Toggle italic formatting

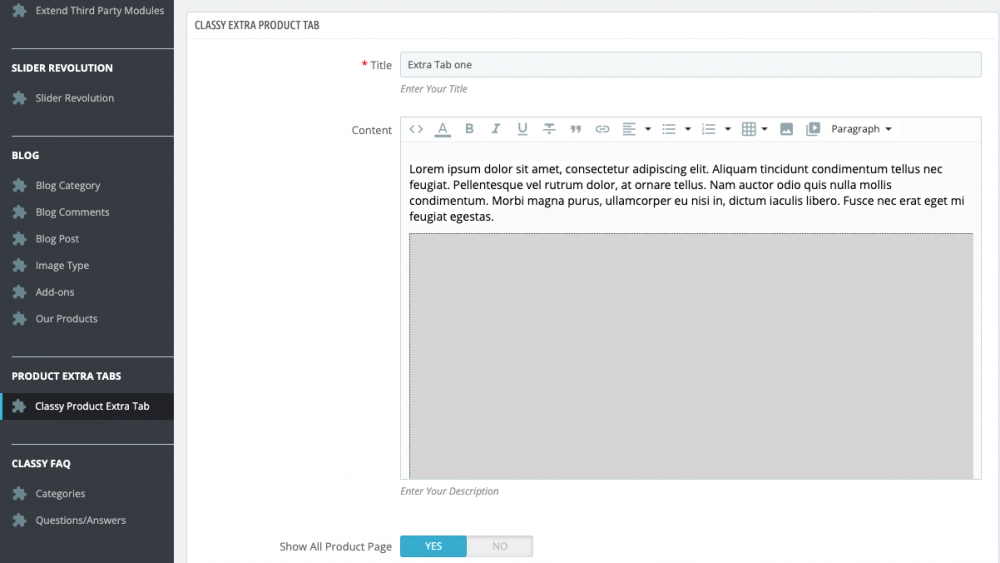(496, 129)
